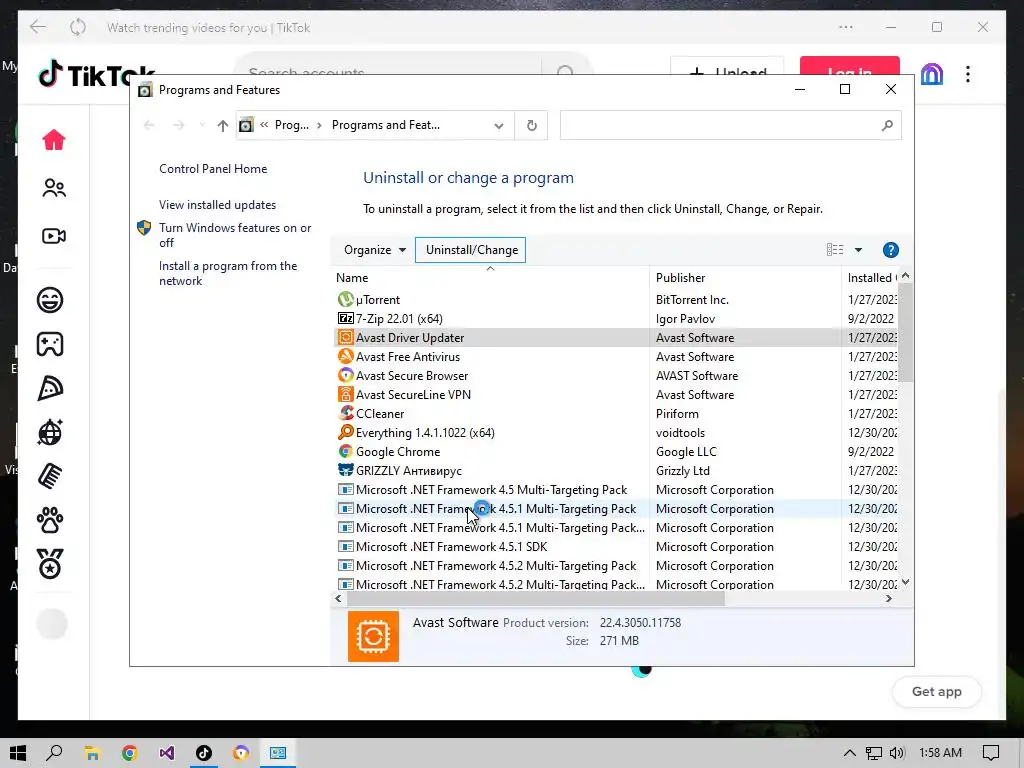Open Chrome from the taskbar
The height and width of the screenshot is (768, 1024).
(129, 753)
